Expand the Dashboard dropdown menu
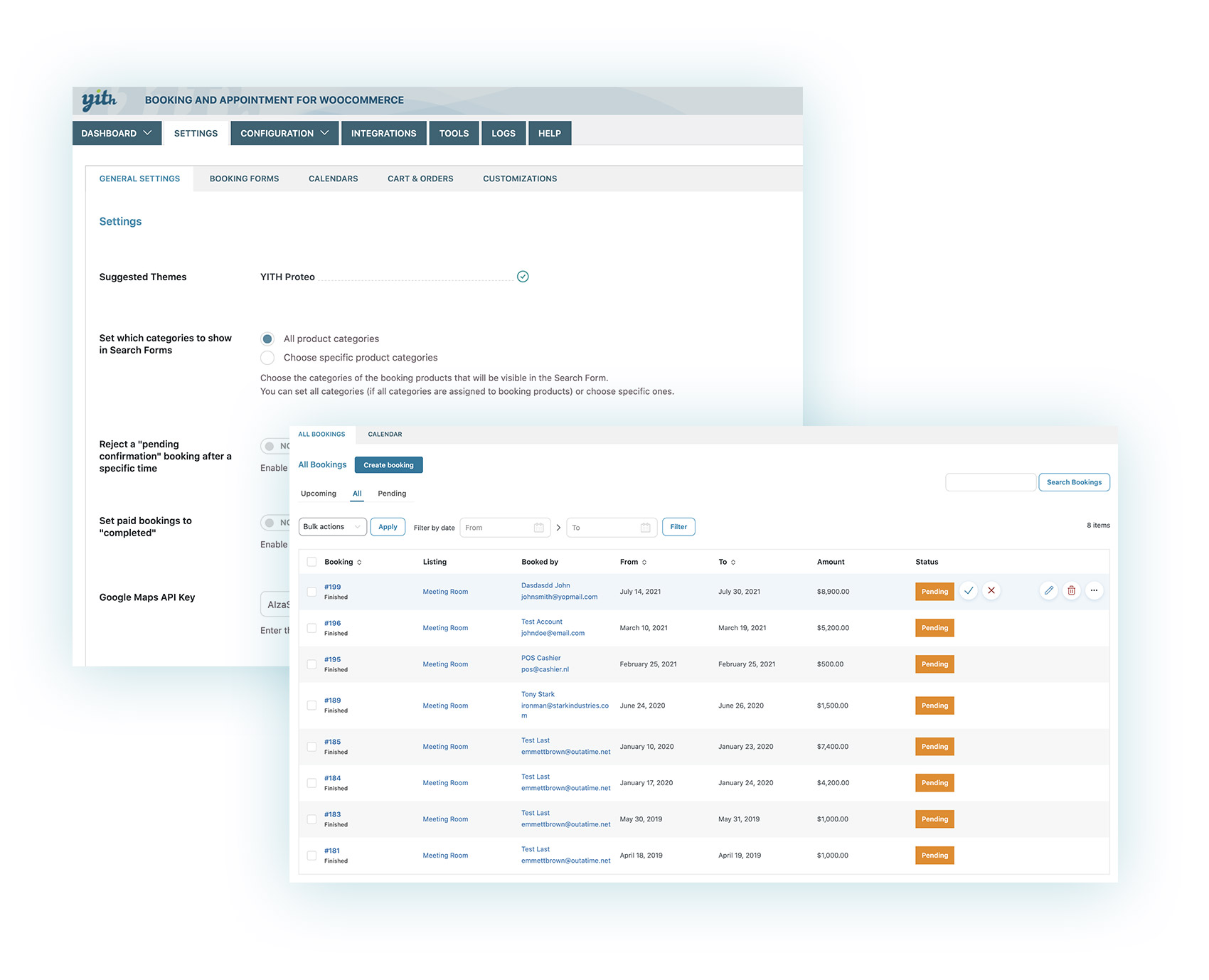 click(x=117, y=133)
